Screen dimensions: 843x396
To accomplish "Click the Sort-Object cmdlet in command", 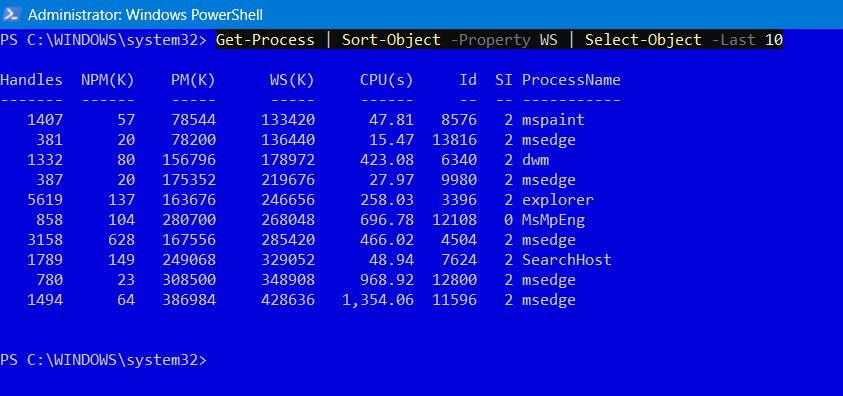I will click(391, 40).
